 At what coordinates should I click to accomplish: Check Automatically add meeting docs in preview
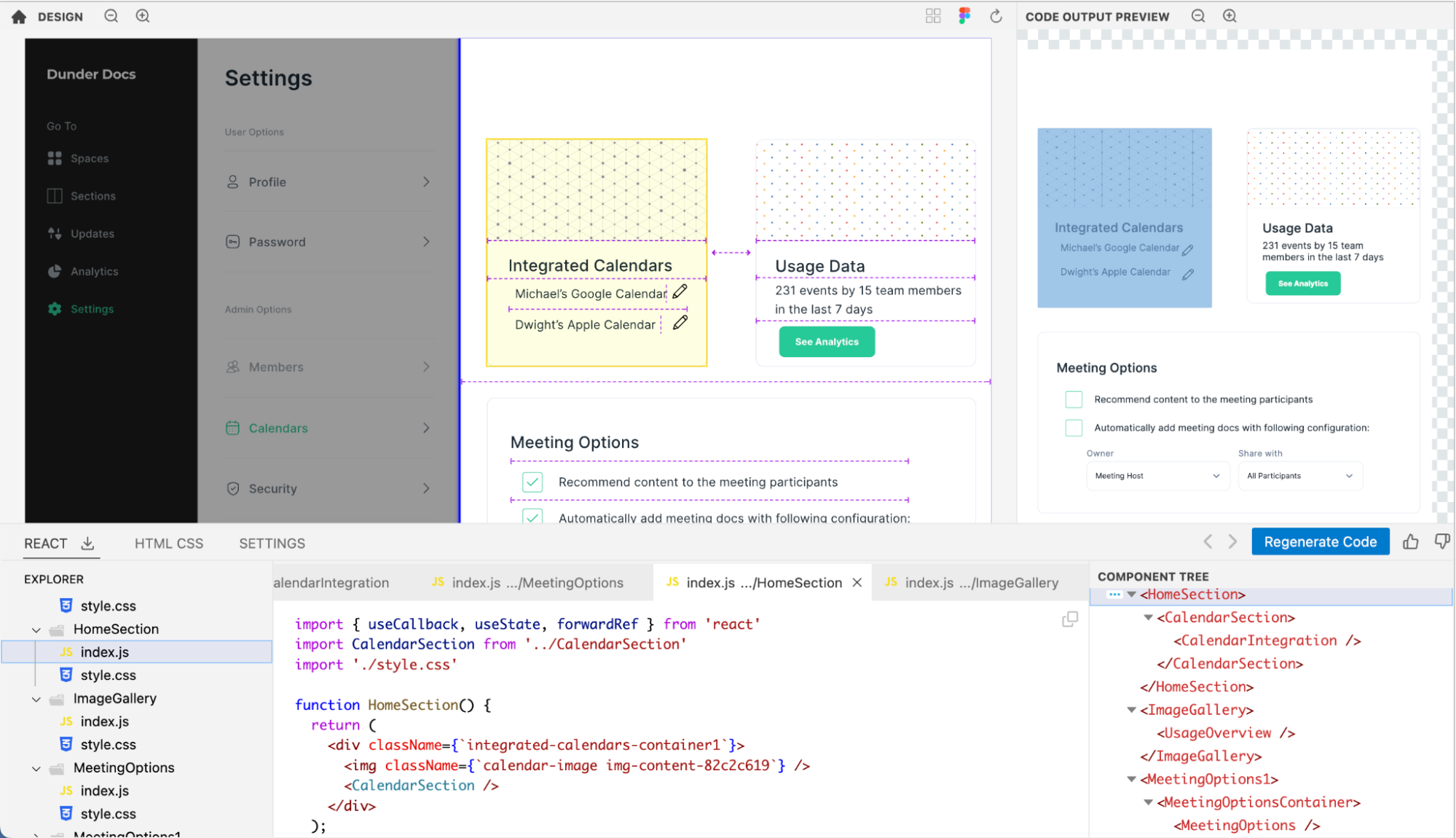[x=1074, y=428]
